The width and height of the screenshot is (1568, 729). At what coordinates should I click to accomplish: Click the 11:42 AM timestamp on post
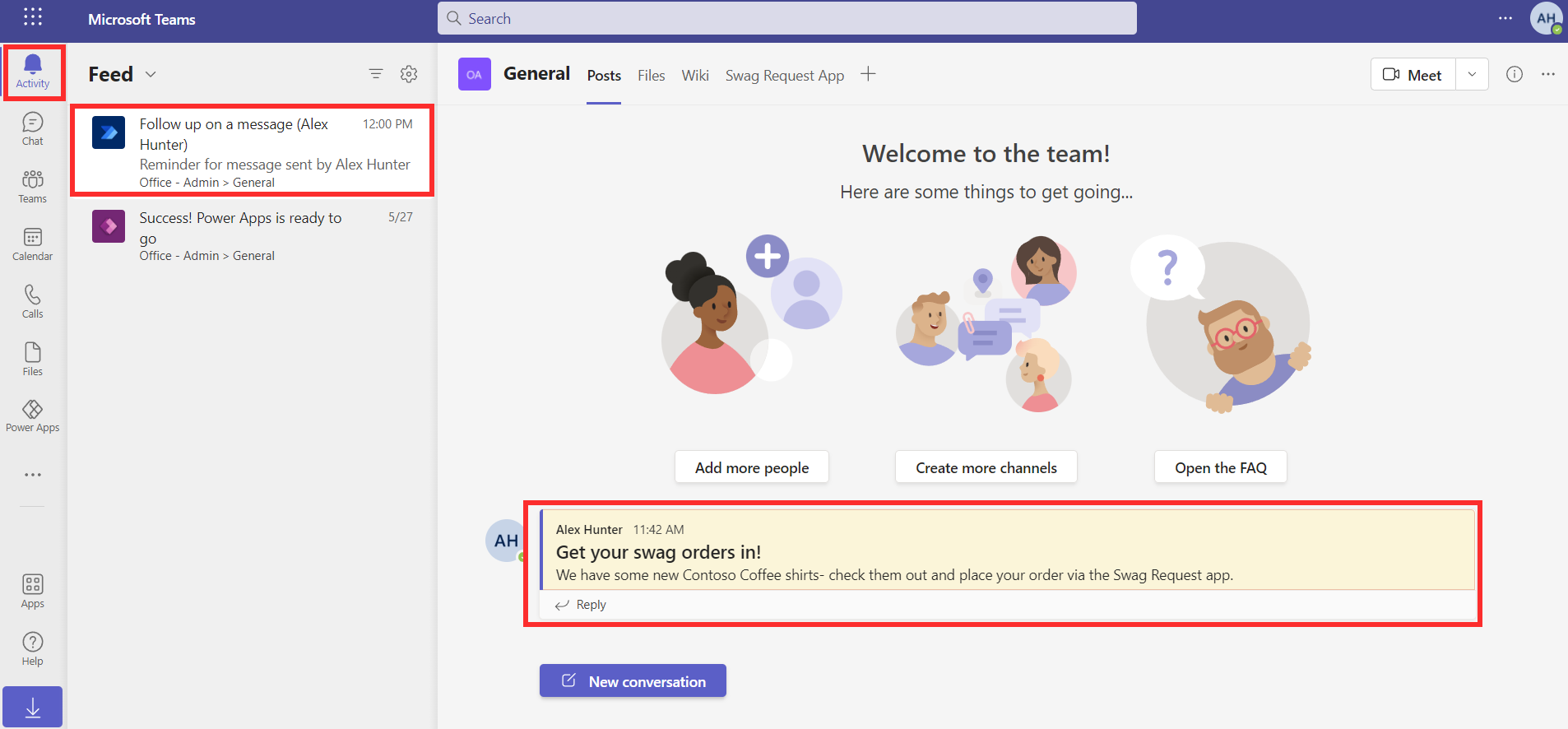(658, 530)
